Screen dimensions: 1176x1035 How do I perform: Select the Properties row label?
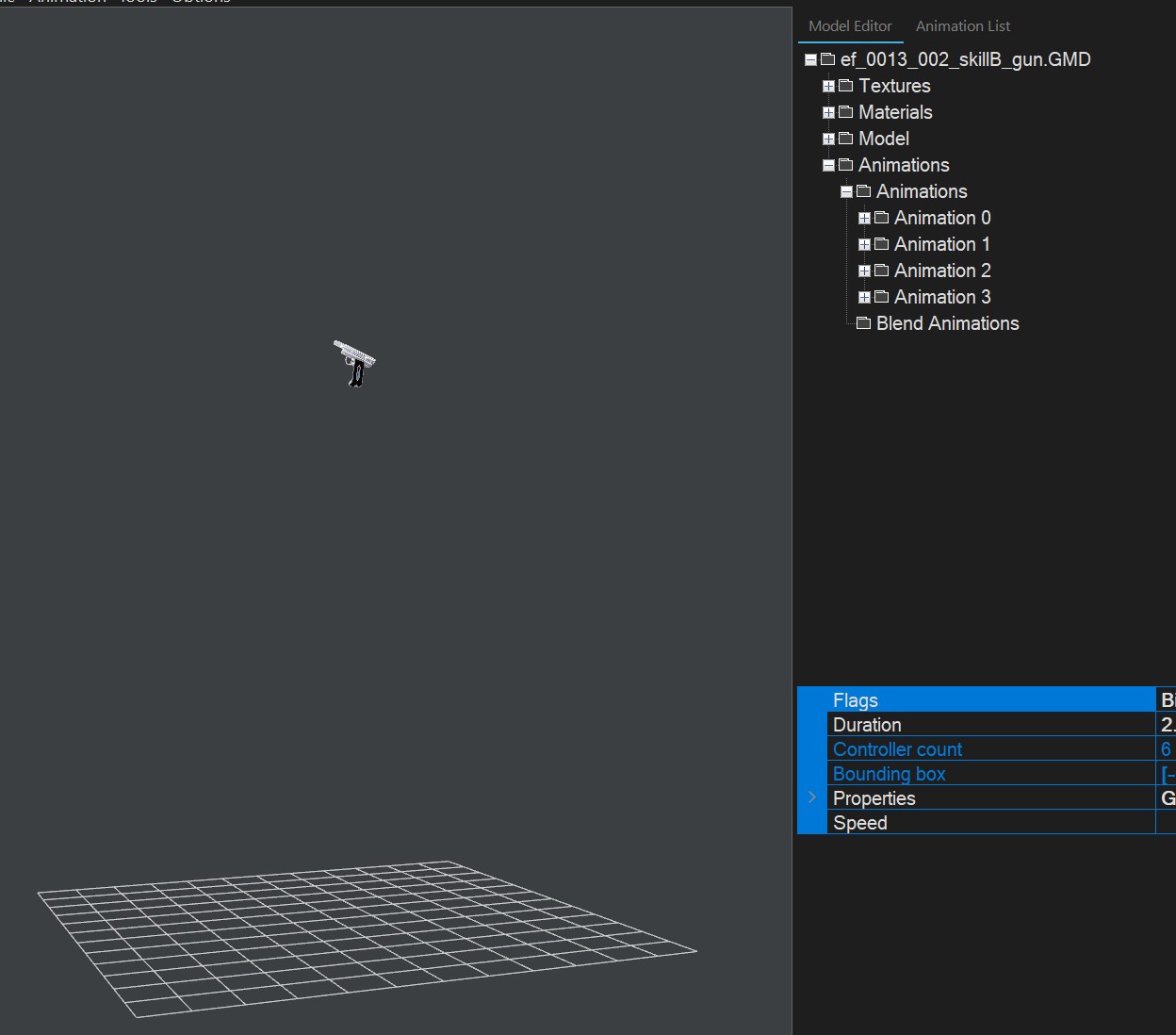(874, 798)
